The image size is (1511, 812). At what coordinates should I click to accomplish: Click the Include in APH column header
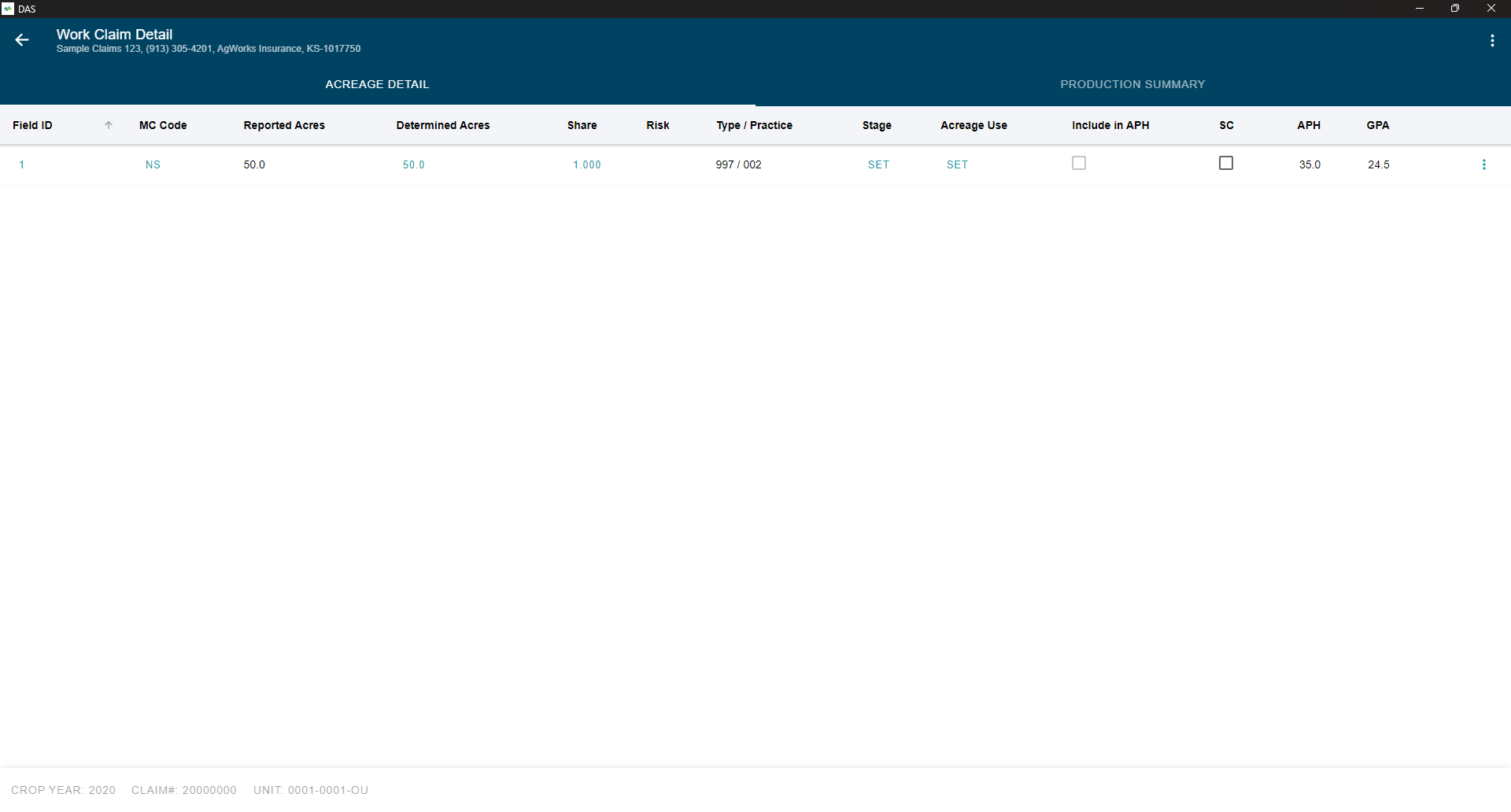pyautogui.click(x=1110, y=125)
